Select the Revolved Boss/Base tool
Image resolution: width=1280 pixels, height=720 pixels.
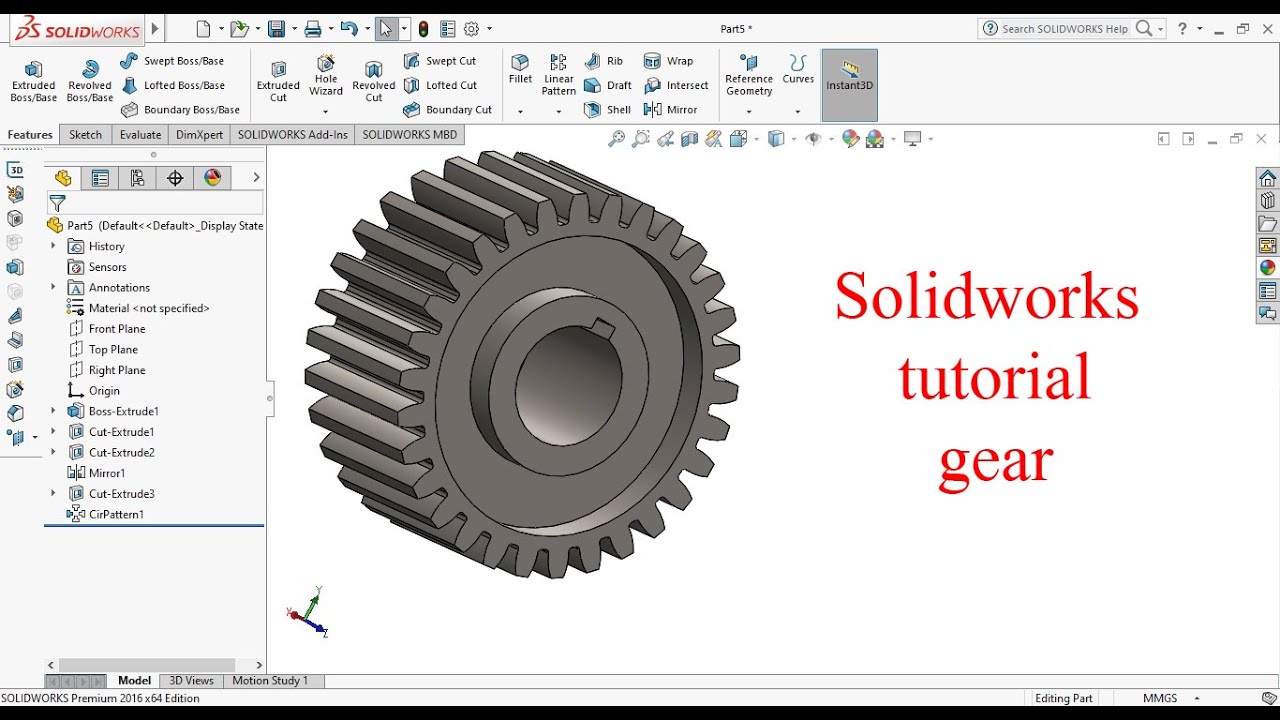tap(90, 80)
